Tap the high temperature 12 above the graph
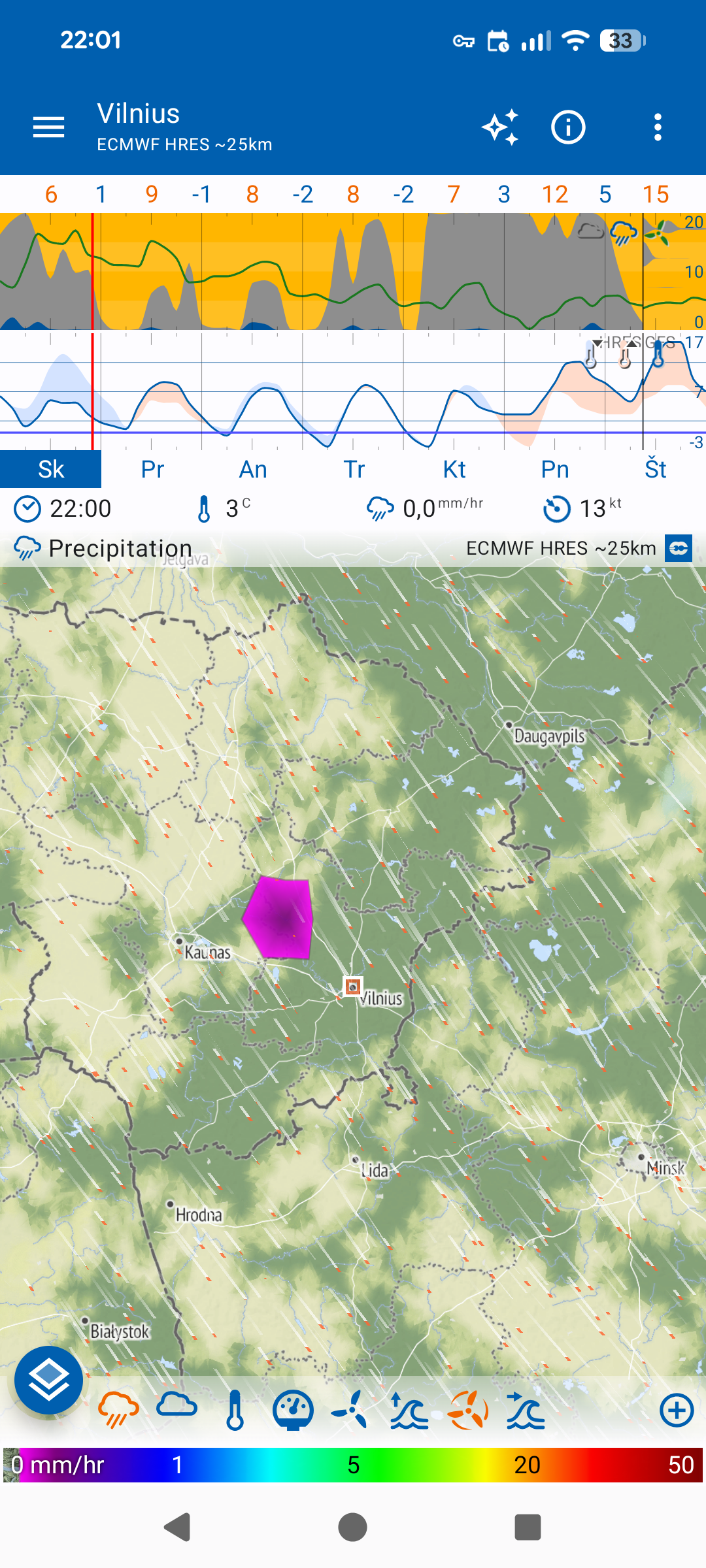The height and width of the screenshot is (1568, 706). tap(555, 194)
